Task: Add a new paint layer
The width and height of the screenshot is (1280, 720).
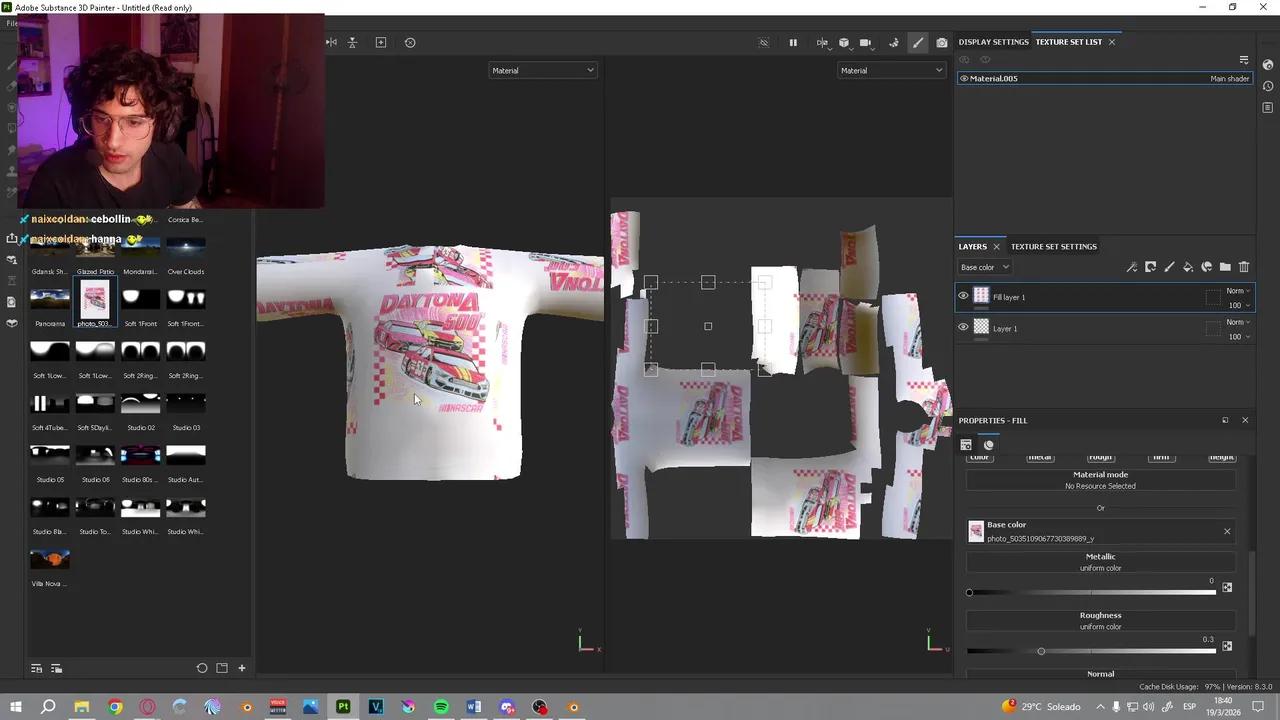Action: pos(1169,267)
